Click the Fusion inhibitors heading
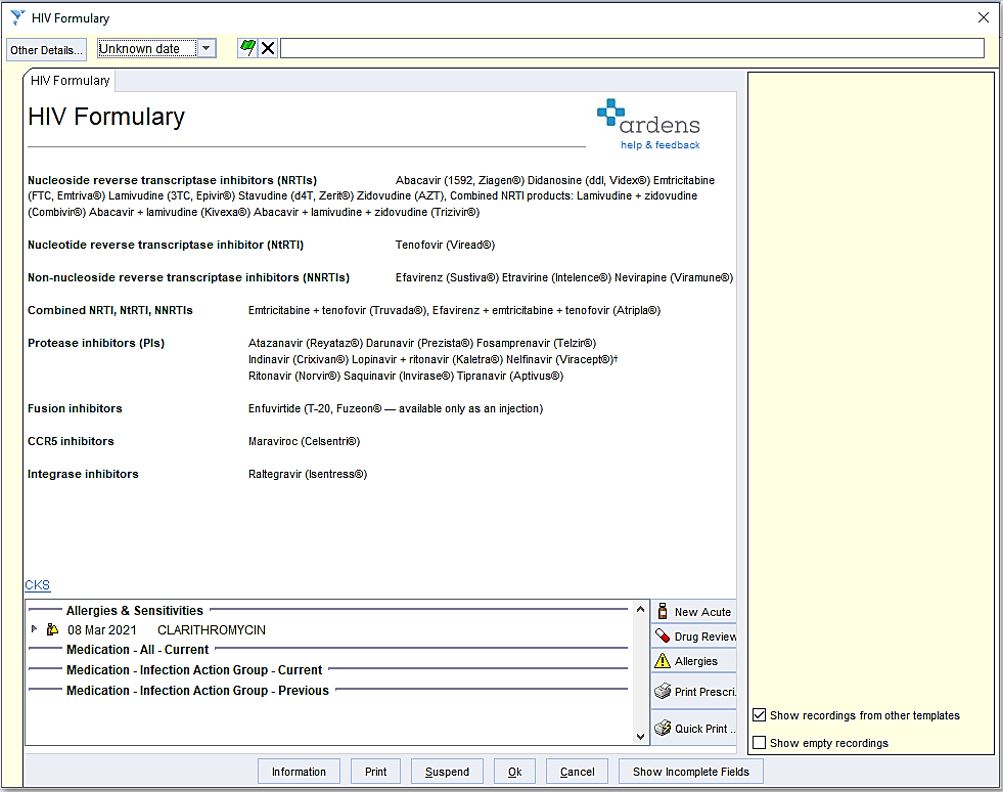The height and width of the screenshot is (792, 1003). pyautogui.click(x=75, y=409)
